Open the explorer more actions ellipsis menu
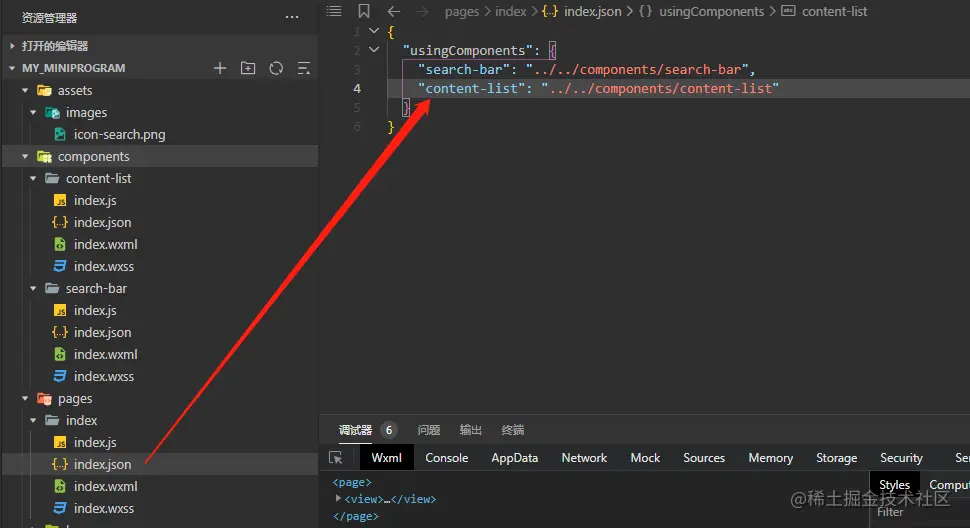Screen dimensions: 970x528 click(292, 17)
